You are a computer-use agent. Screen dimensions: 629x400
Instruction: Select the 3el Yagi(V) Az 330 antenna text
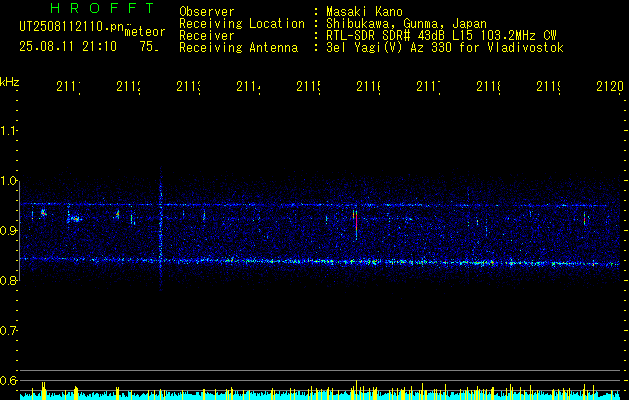tap(445, 48)
